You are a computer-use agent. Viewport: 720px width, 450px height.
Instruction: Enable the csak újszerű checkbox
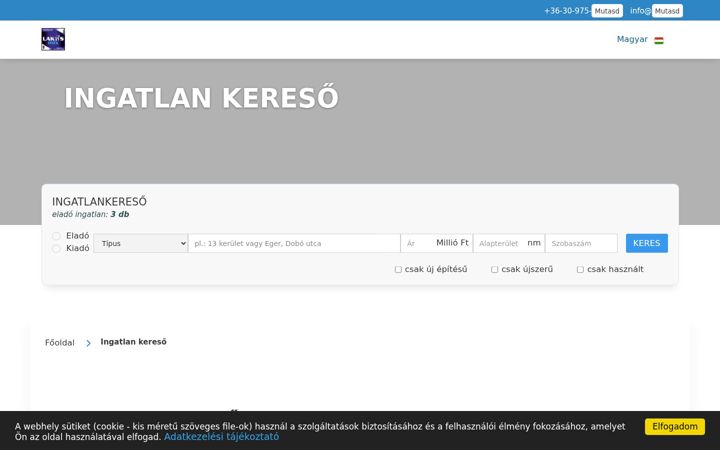pos(495,270)
